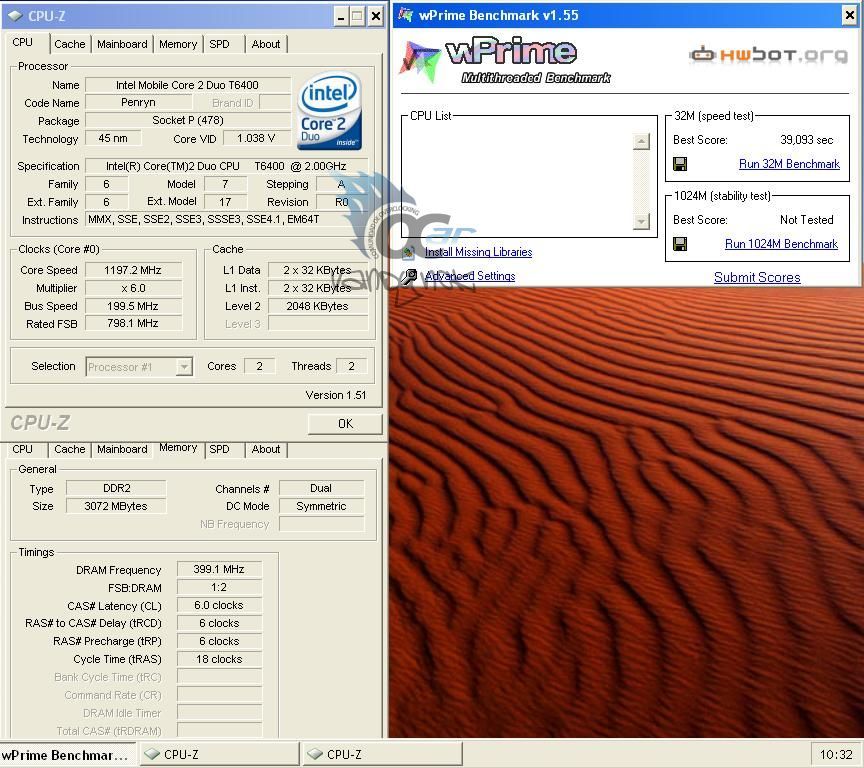Close the upper CPU-Z window
The height and width of the screenshot is (768, 864).
pyautogui.click(x=375, y=17)
